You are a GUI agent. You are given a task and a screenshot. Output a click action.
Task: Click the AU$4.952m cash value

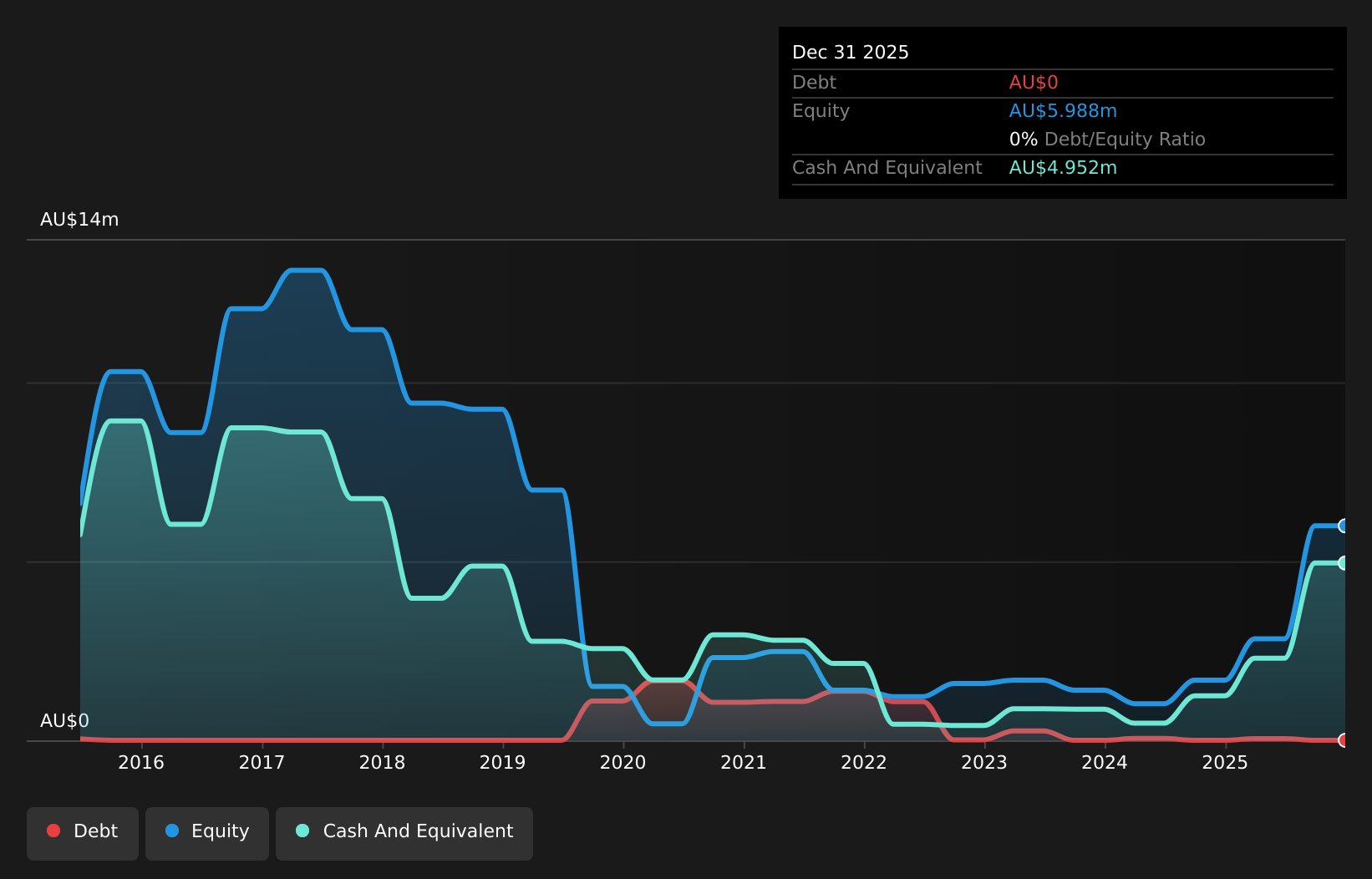(1063, 168)
